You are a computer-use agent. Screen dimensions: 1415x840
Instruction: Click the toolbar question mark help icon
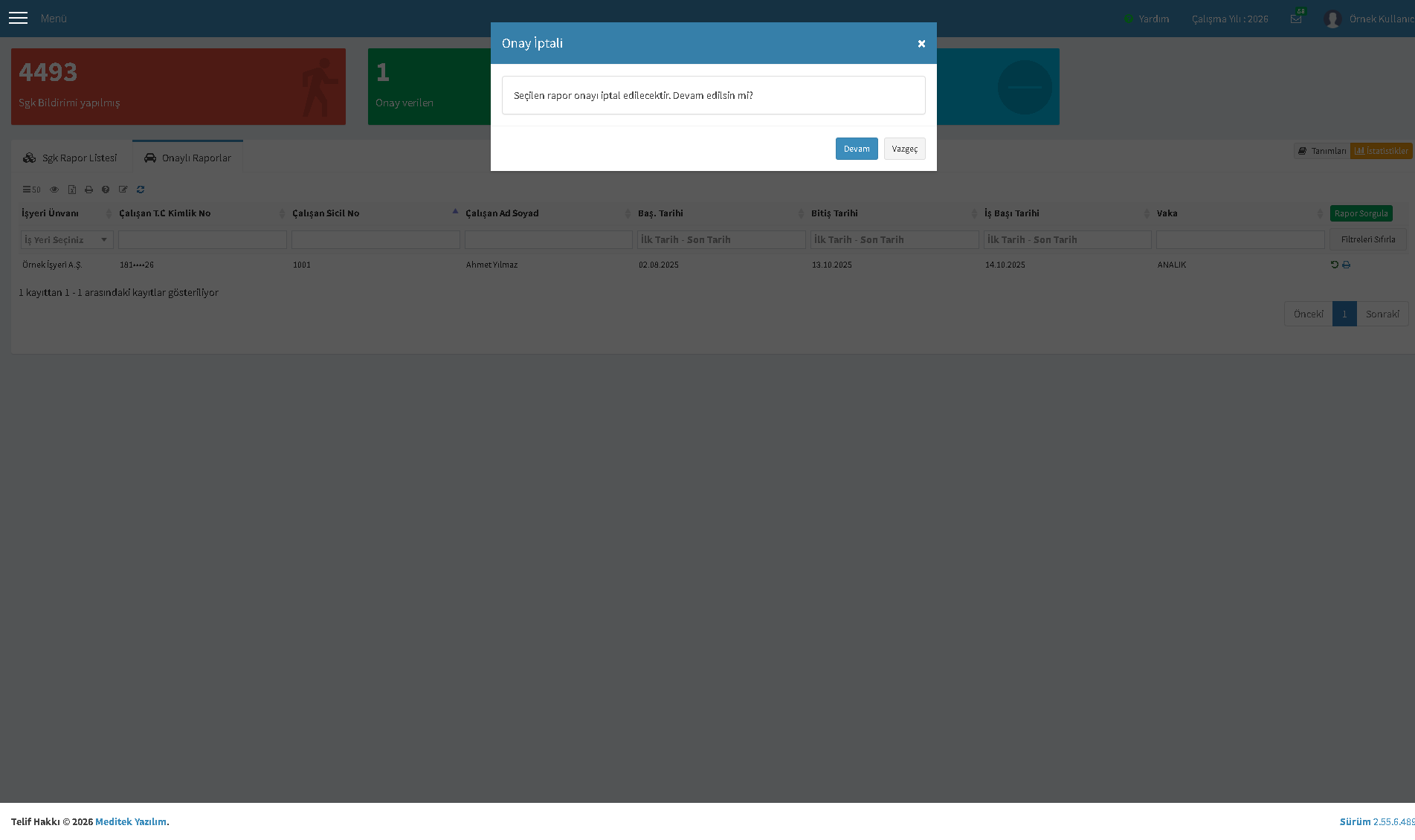106,190
